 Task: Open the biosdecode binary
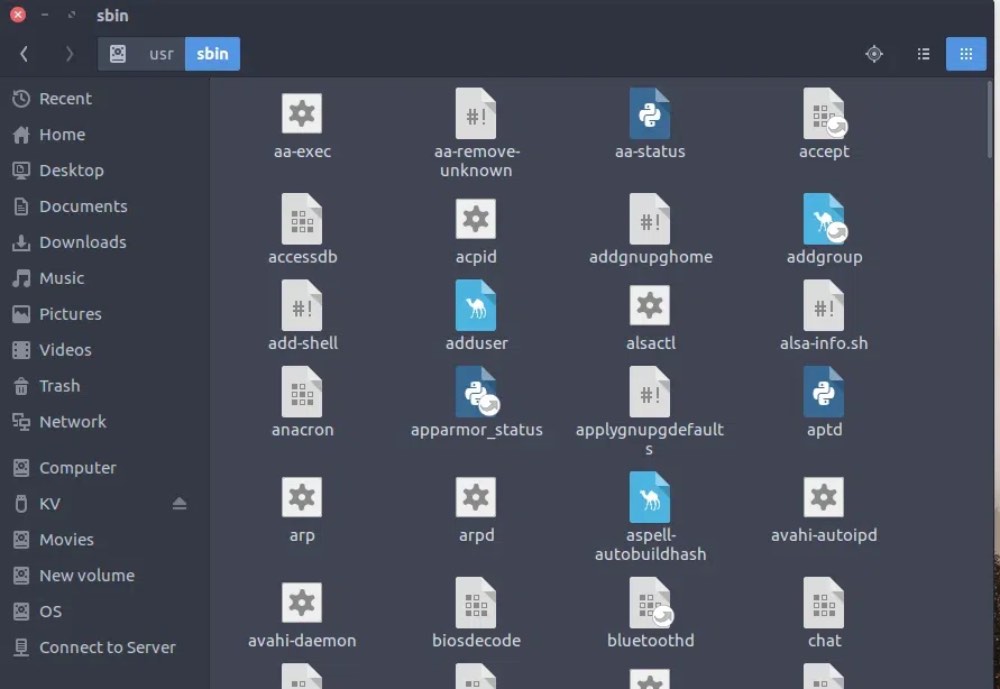pos(475,602)
